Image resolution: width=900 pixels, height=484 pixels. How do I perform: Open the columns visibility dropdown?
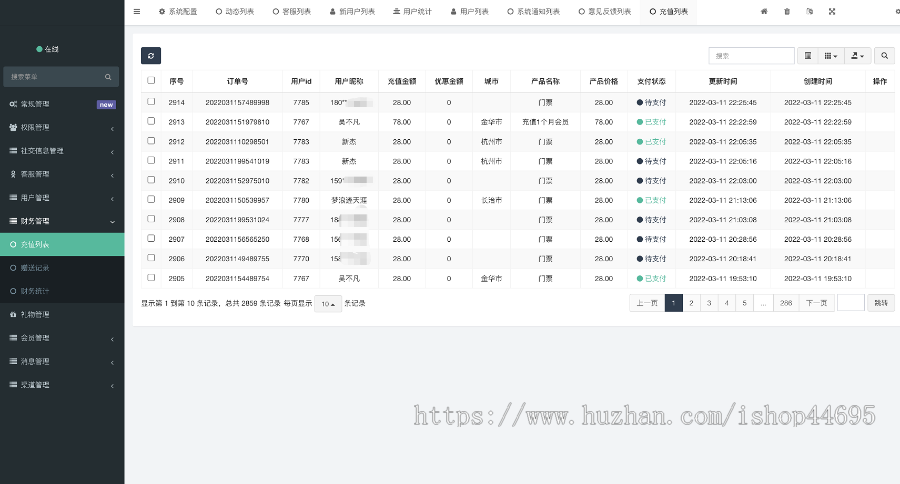831,56
